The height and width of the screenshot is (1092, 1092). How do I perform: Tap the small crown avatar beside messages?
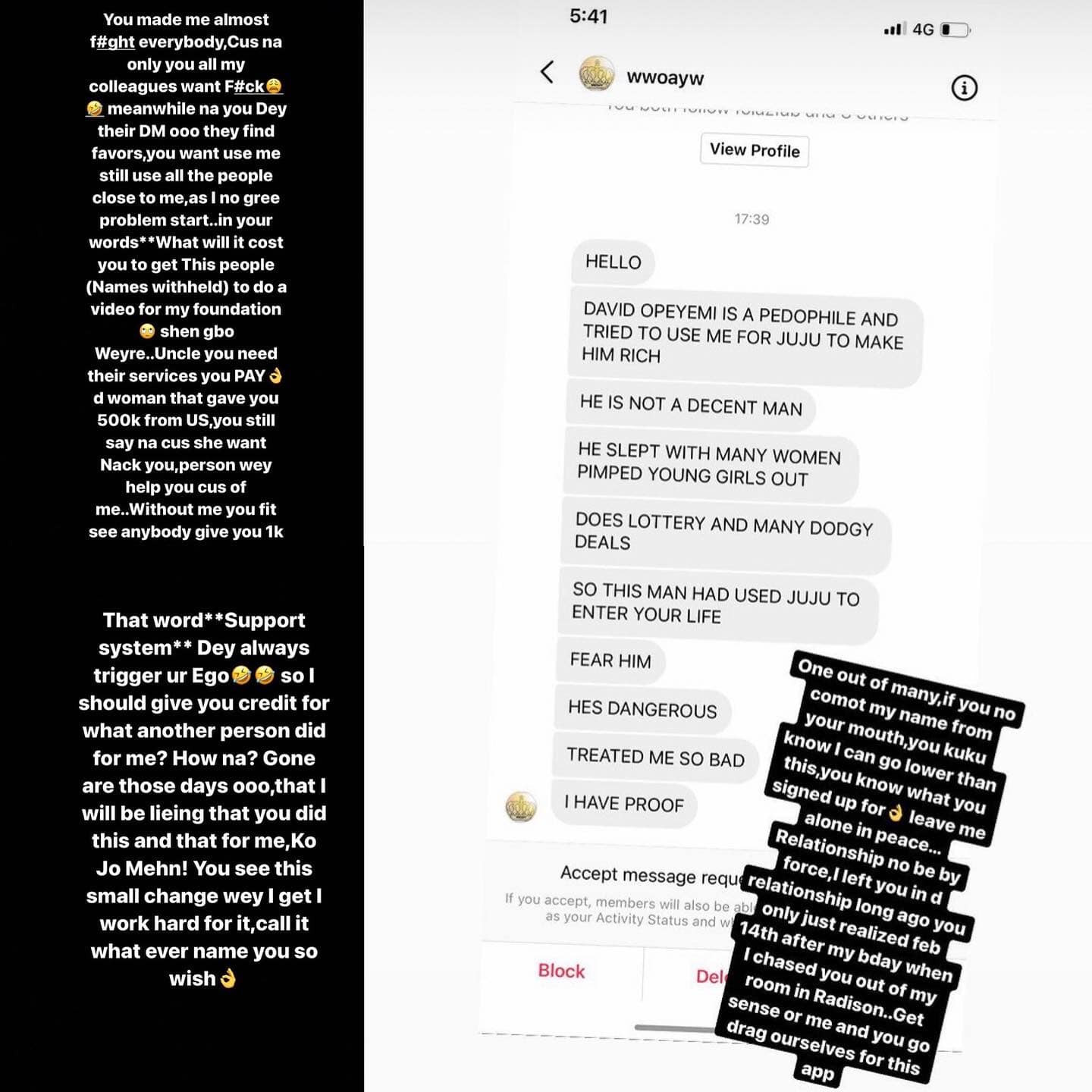point(521,807)
